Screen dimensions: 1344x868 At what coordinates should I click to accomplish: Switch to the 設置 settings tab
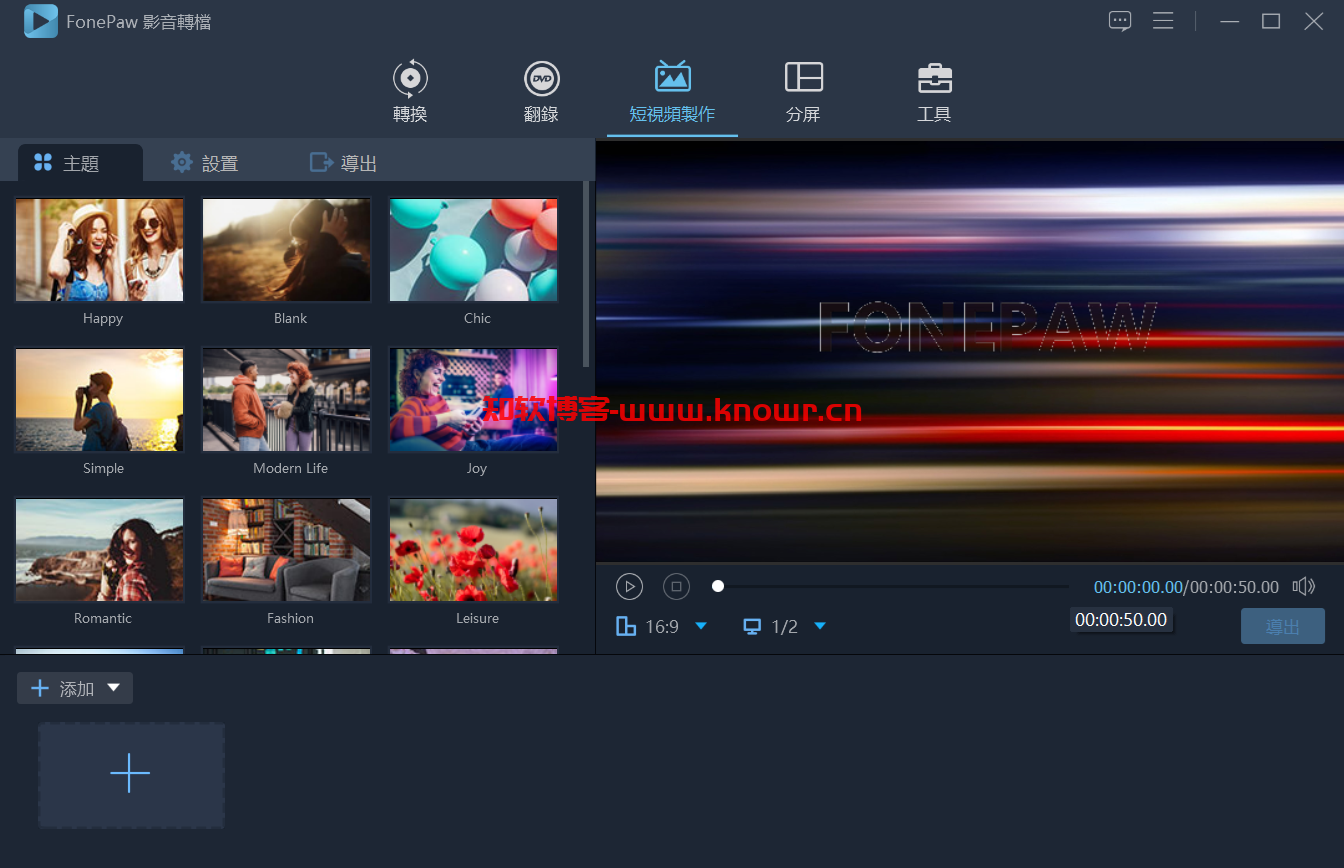coord(205,163)
